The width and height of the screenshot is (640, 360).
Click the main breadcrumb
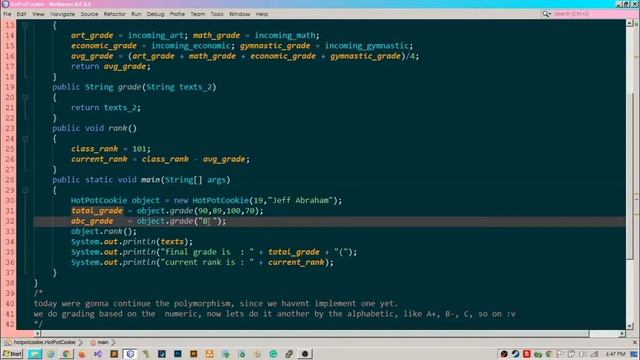(102, 342)
